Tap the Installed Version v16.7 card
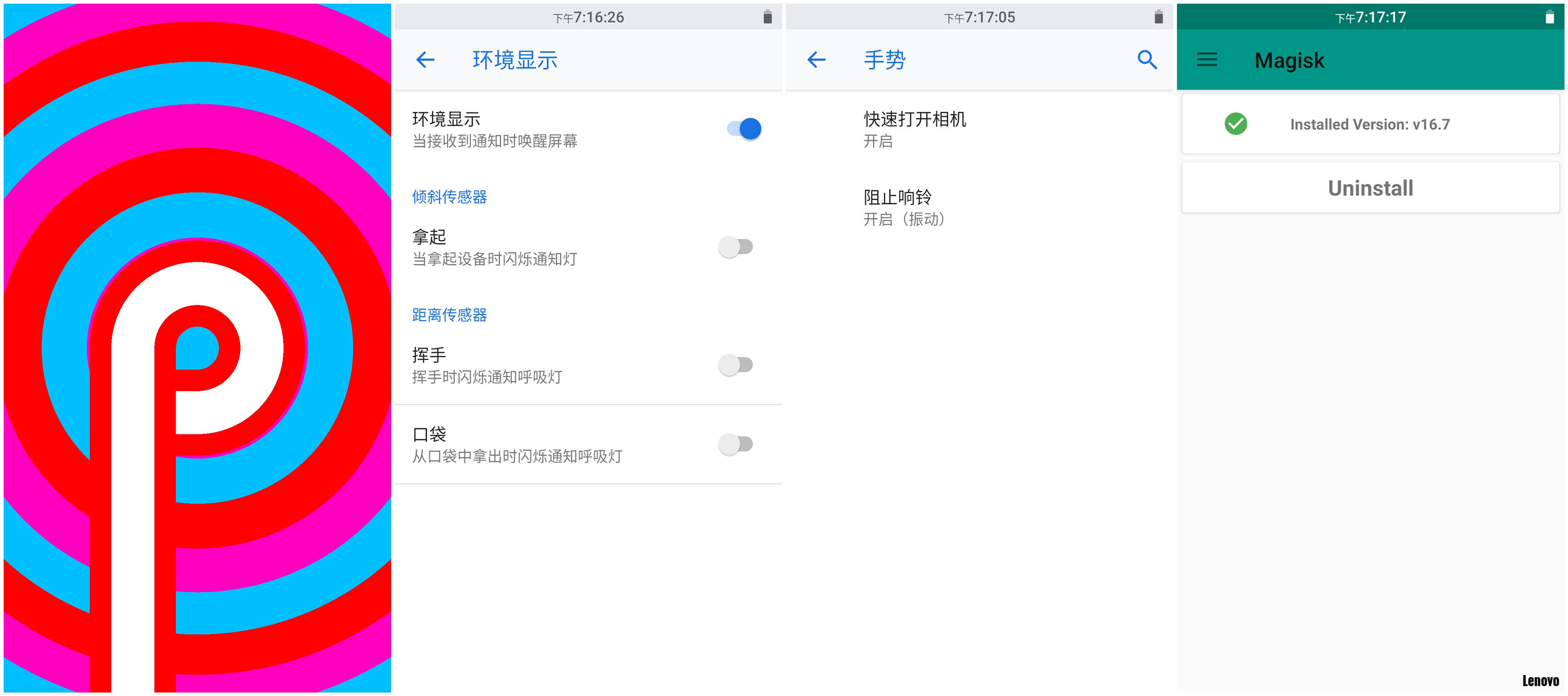Screen dimensions: 1568x696 [1370, 123]
